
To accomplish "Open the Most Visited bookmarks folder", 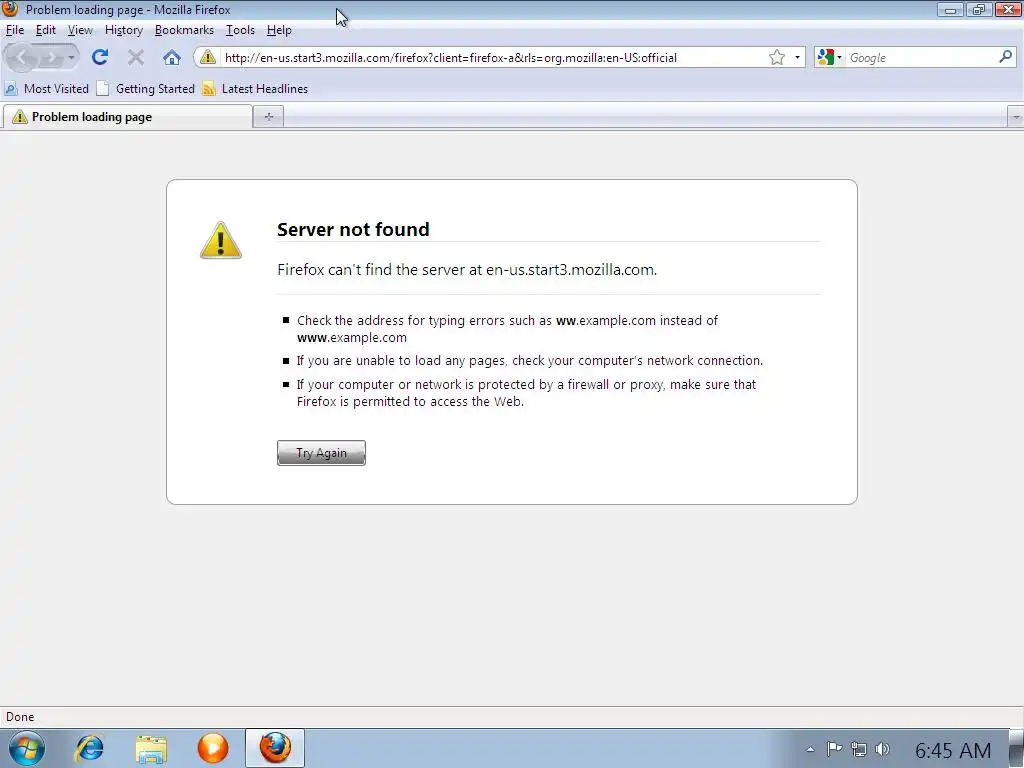I will point(46,89).
